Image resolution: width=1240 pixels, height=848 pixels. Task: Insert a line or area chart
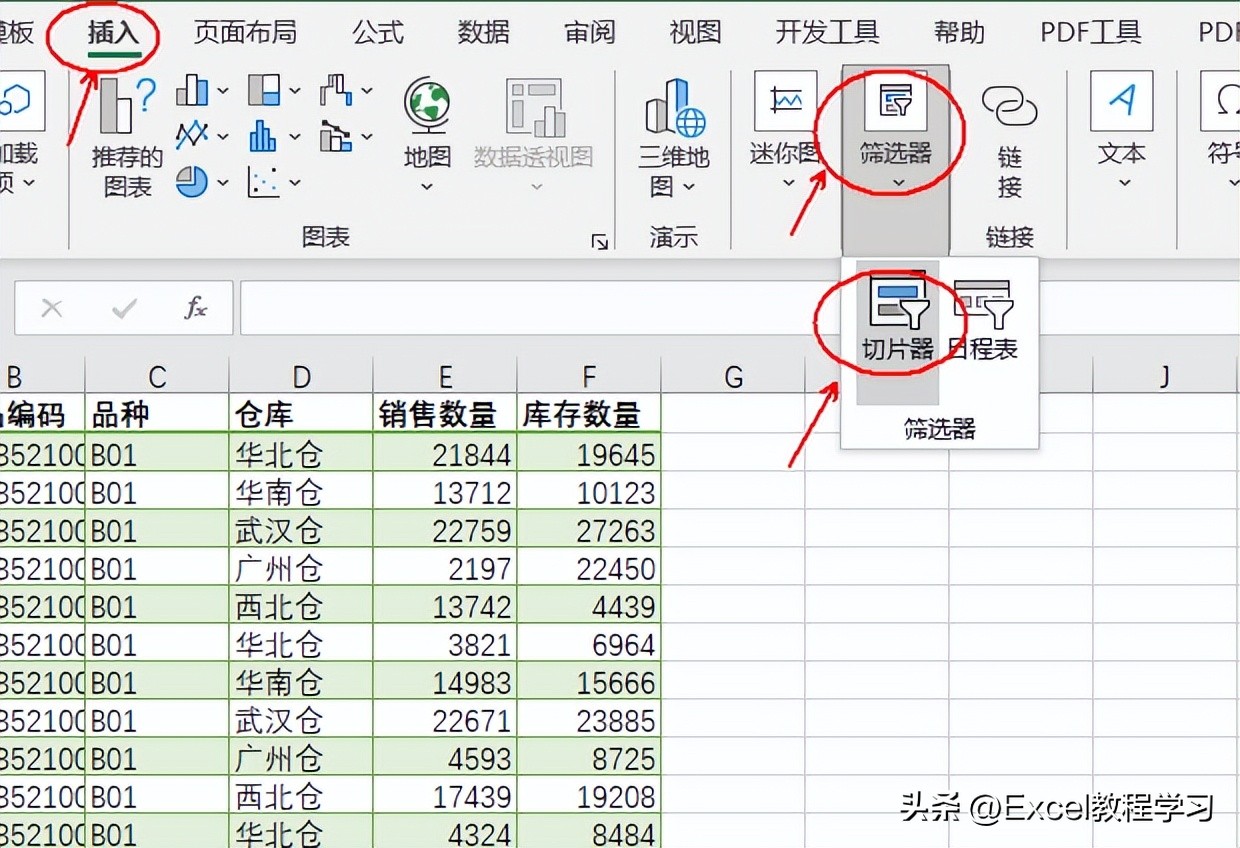click(x=192, y=134)
